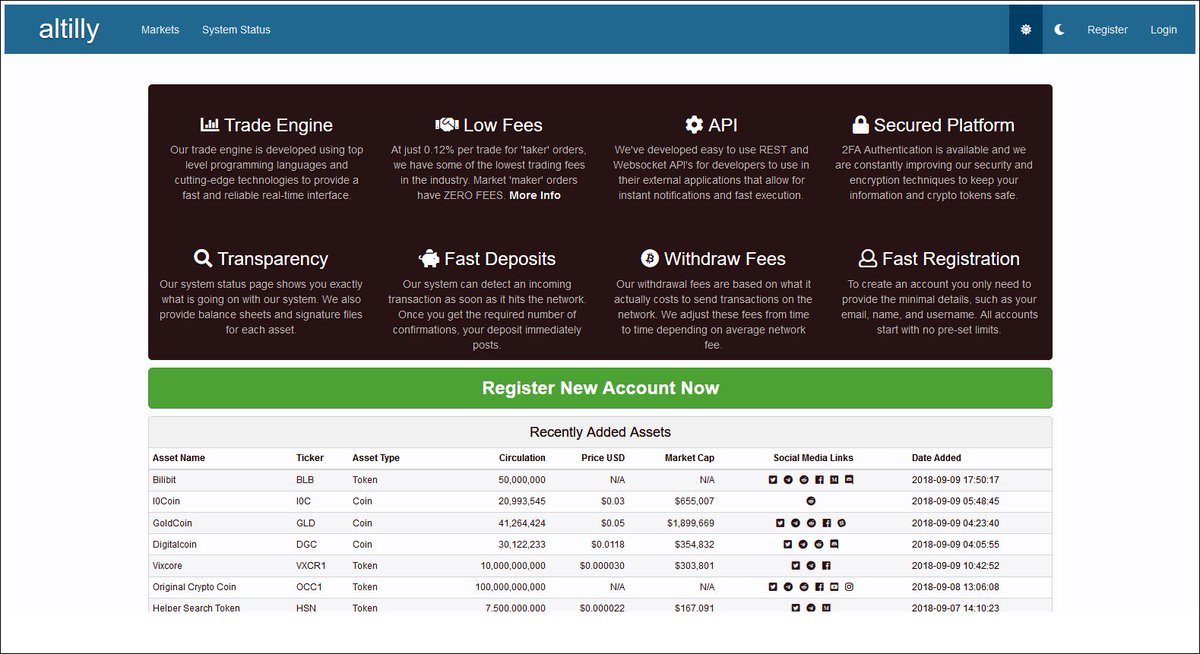Open Original Crypto Coin Reddit icon
This screenshot has height=654, width=1200.
pyautogui.click(x=804, y=587)
